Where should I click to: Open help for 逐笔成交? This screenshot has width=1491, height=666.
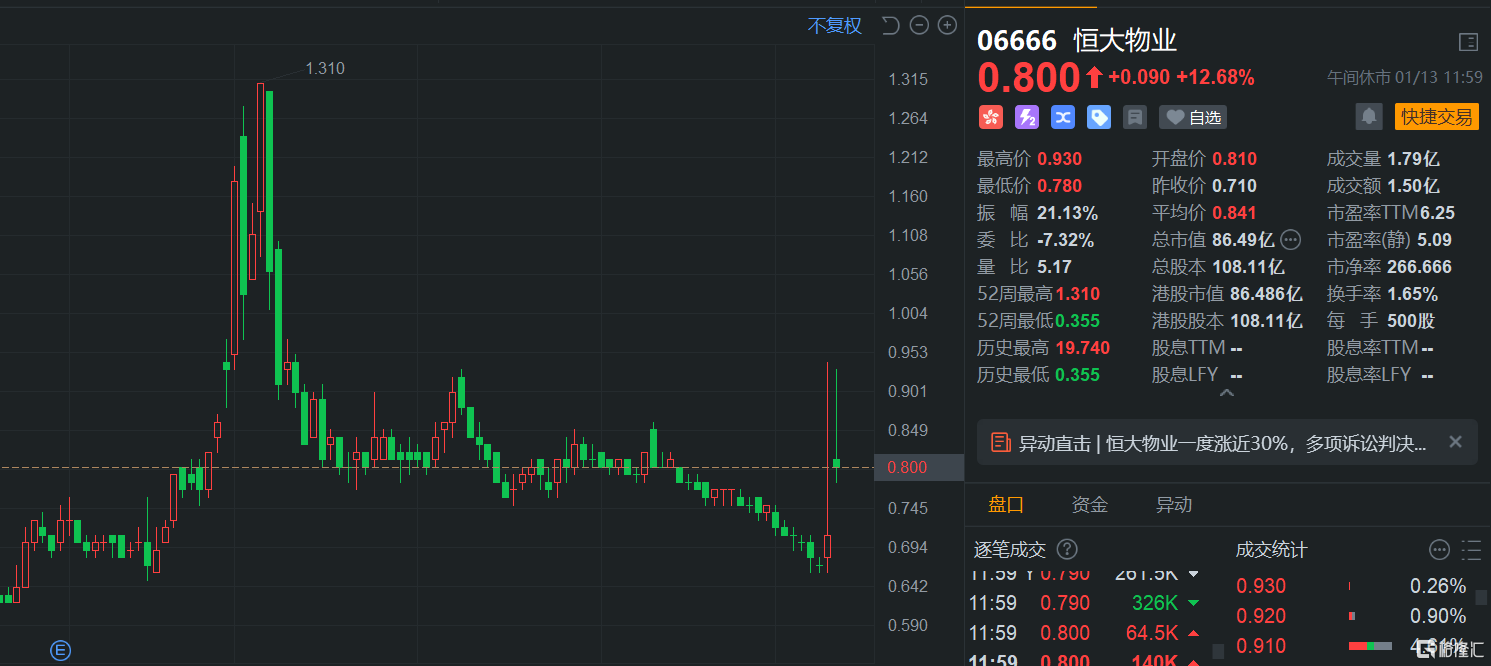1067,549
